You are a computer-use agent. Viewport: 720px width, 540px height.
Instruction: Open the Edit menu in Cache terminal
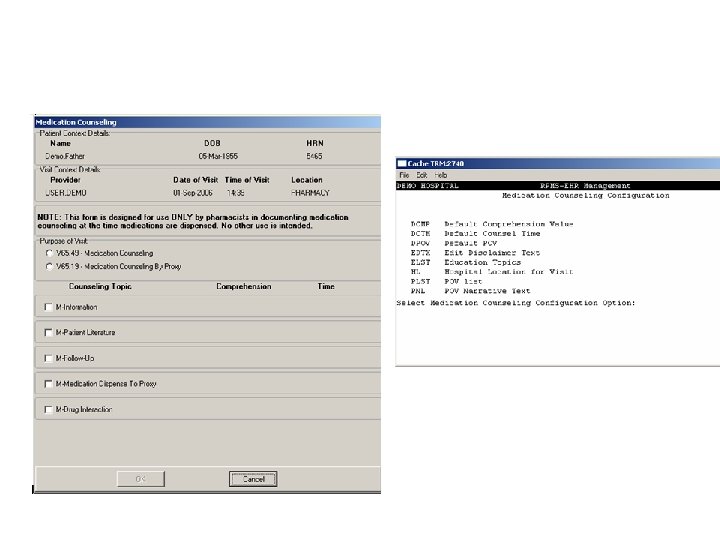pos(422,175)
